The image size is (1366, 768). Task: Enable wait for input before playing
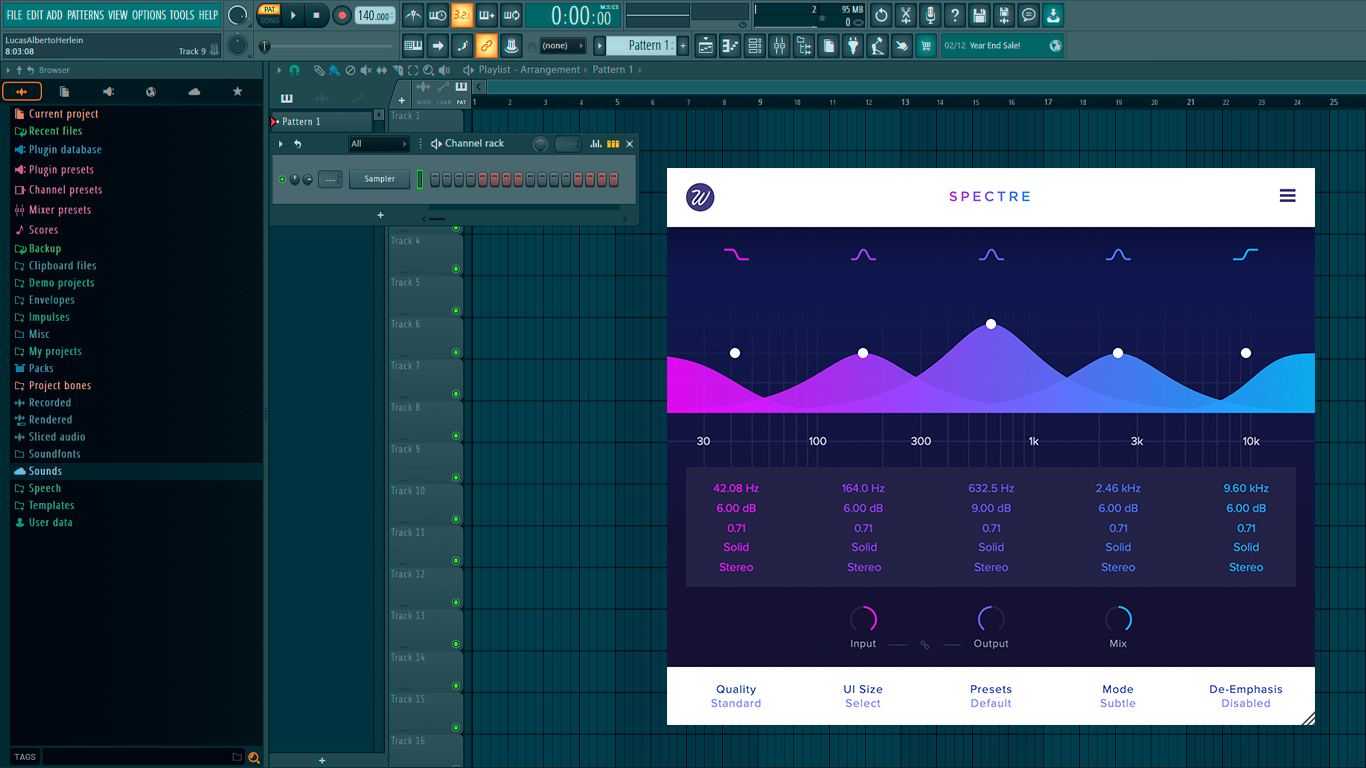click(438, 15)
